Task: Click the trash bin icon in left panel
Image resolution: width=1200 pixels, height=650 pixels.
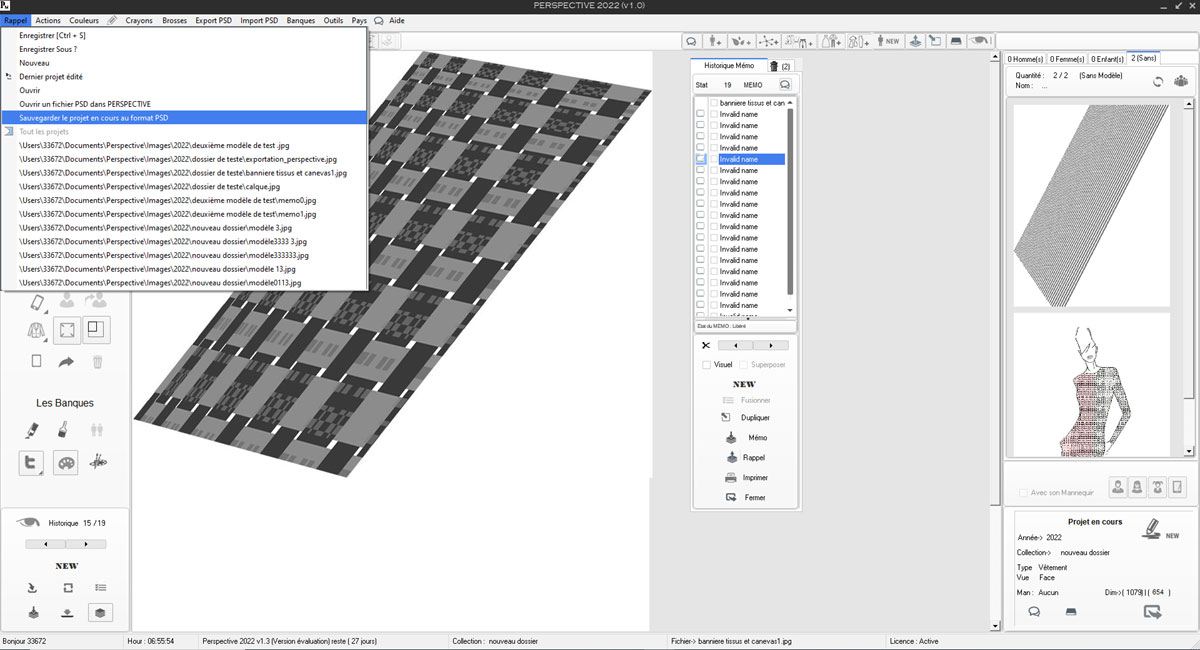Action: click(97, 361)
